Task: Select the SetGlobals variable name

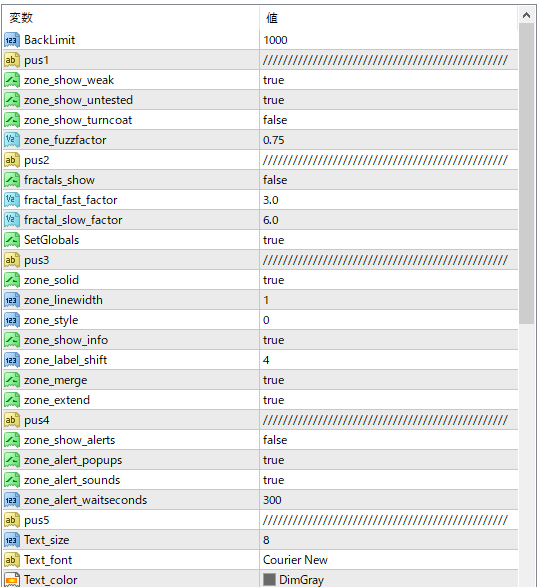Action: tap(51, 240)
